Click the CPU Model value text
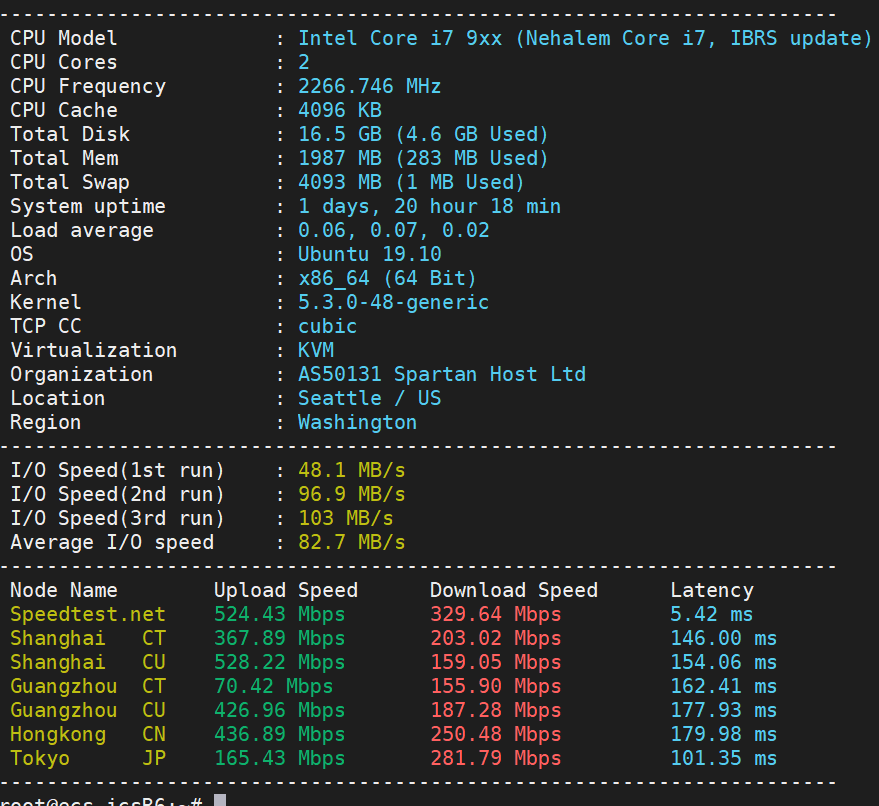The height and width of the screenshot is (806, 879). coord(585,38)
